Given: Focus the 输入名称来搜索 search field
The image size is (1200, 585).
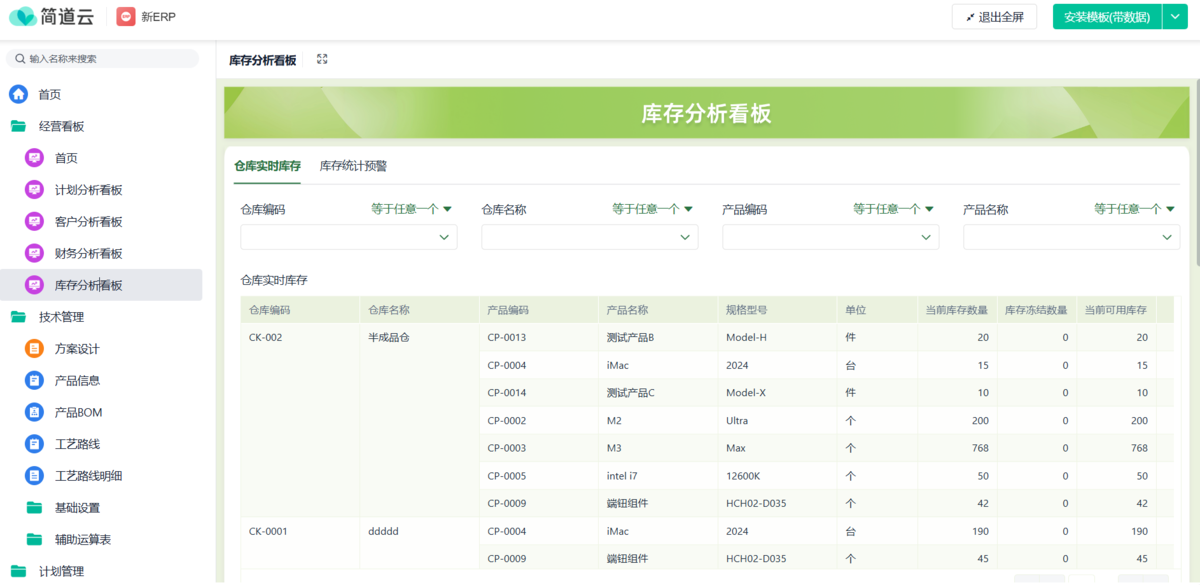Looking at the screenshot, I should tap(103, 59).
